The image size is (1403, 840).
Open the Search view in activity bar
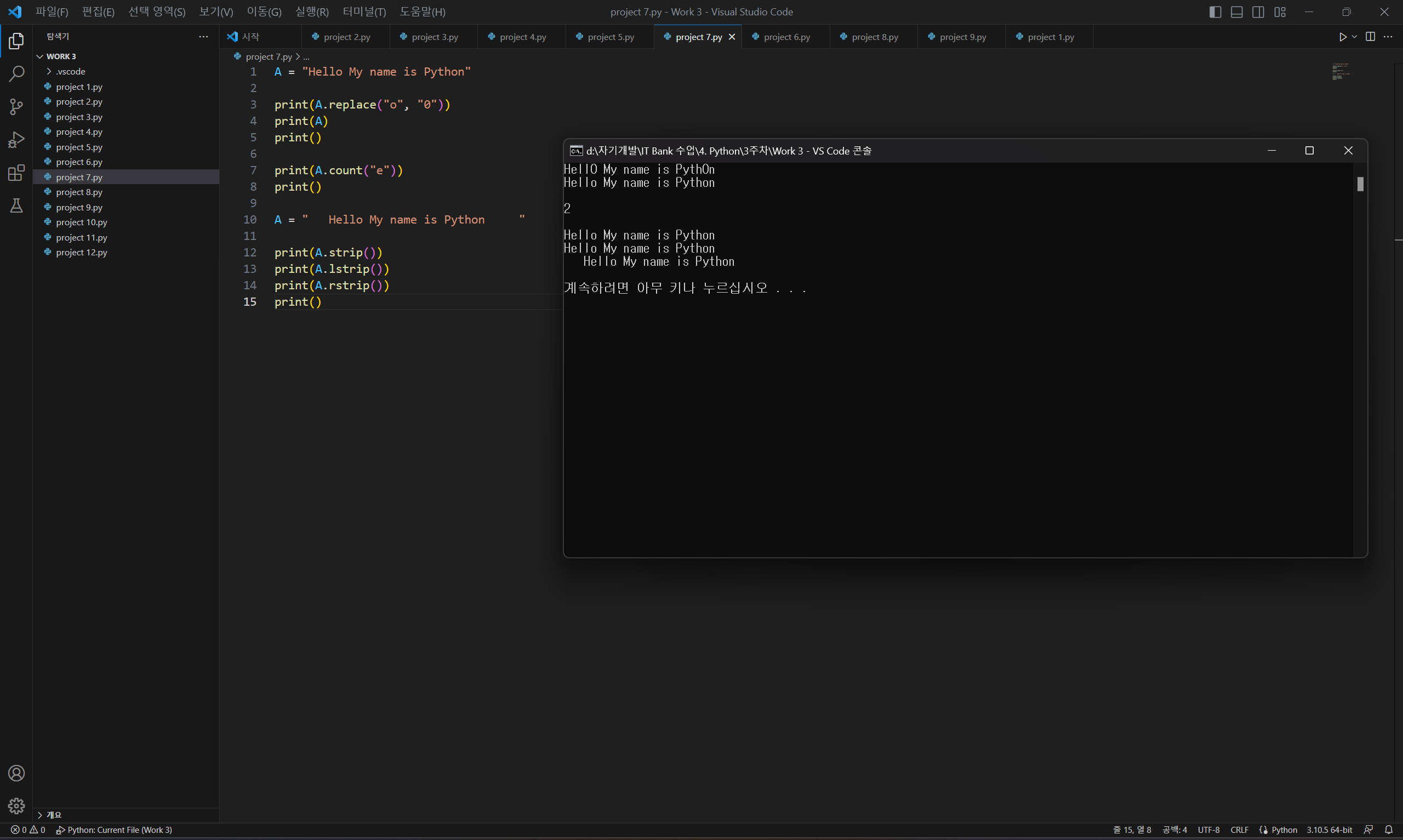click(16, 73)
